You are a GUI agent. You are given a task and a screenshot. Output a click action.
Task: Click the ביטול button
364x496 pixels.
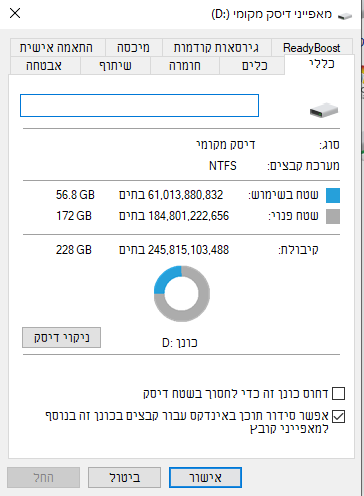point(124,478)
